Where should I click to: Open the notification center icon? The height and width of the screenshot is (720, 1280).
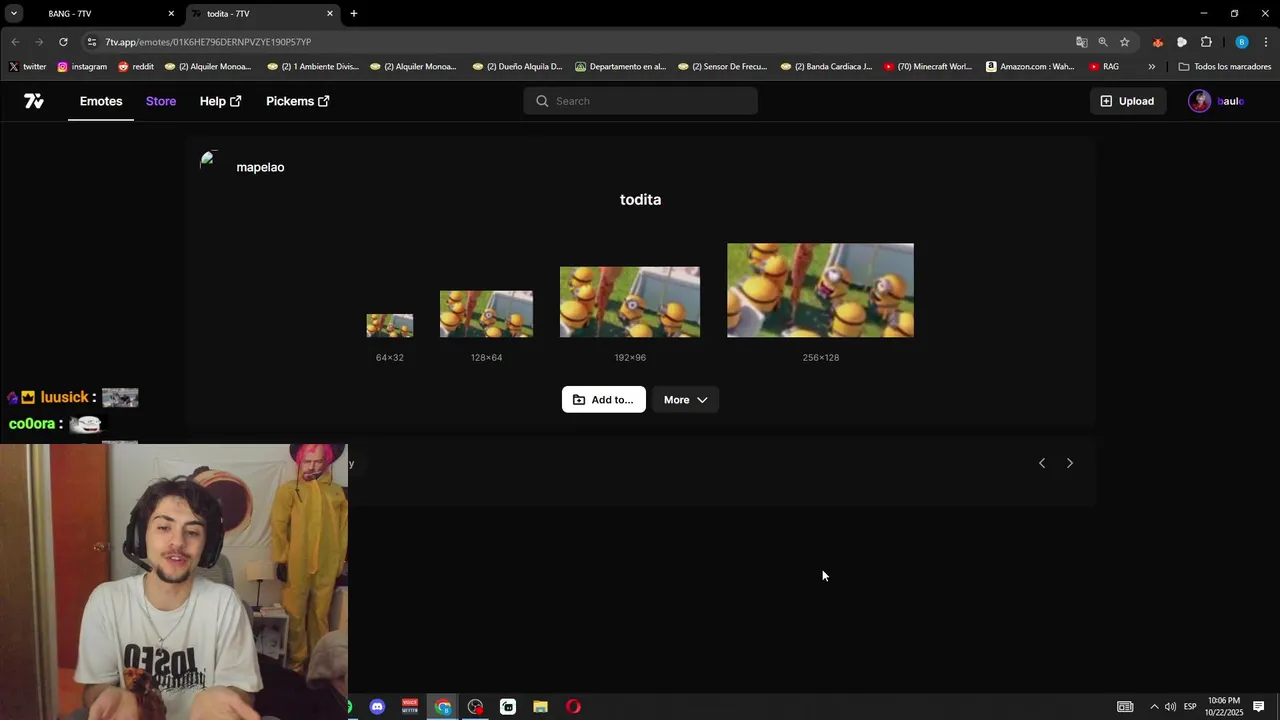coord(1259,707)
